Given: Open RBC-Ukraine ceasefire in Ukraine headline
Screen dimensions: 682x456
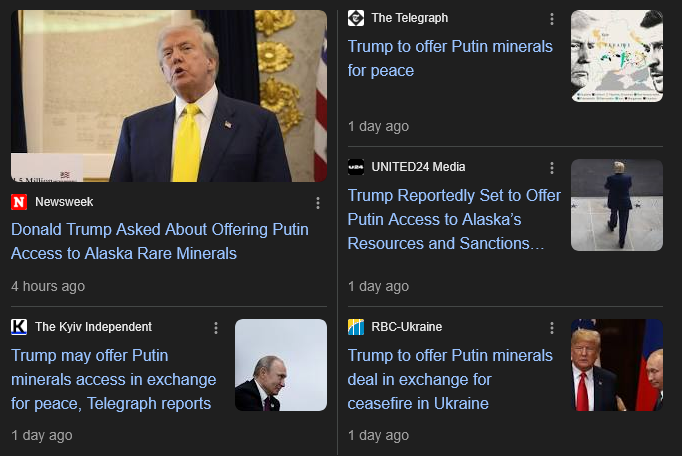Looking at the screenshot, I should pyautogui.click(x=450, y=379).
